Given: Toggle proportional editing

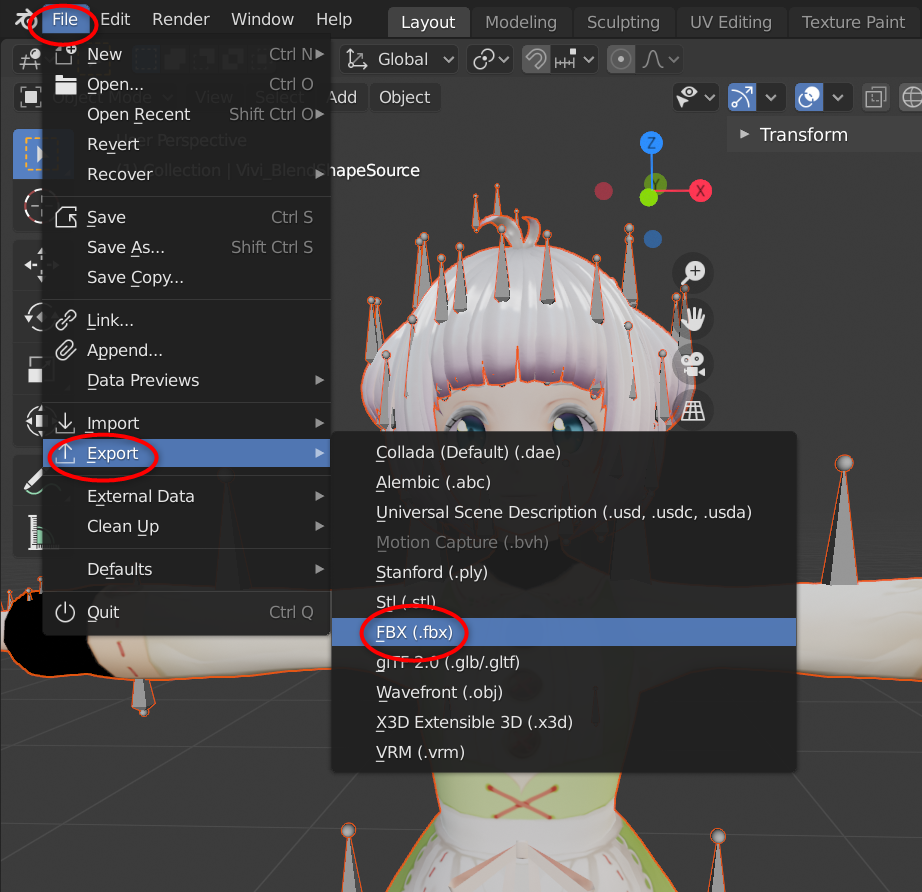Looking at the screenshot, I should [x=620, y=59].
